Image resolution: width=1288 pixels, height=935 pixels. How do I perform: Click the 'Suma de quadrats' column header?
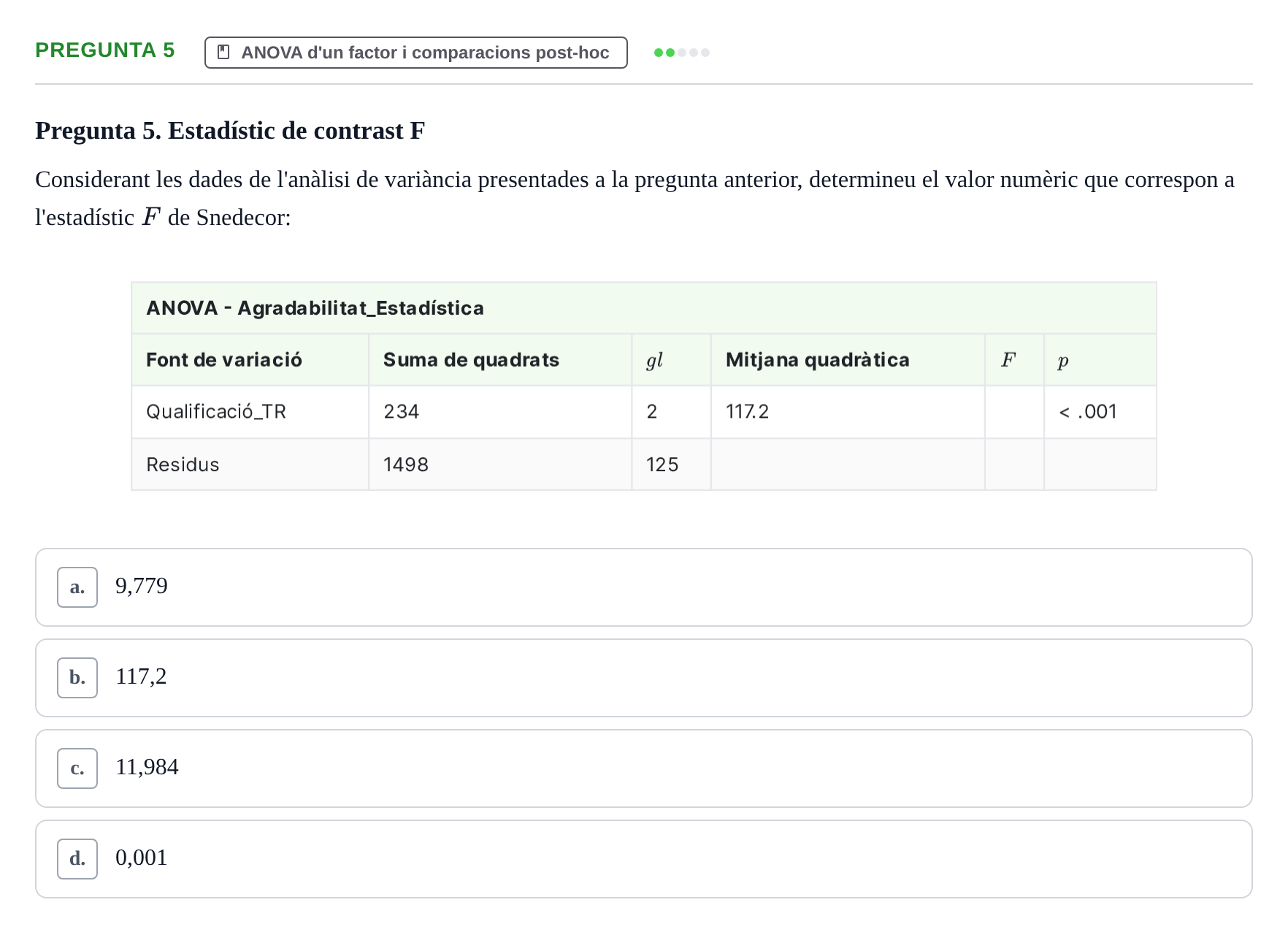471,360
